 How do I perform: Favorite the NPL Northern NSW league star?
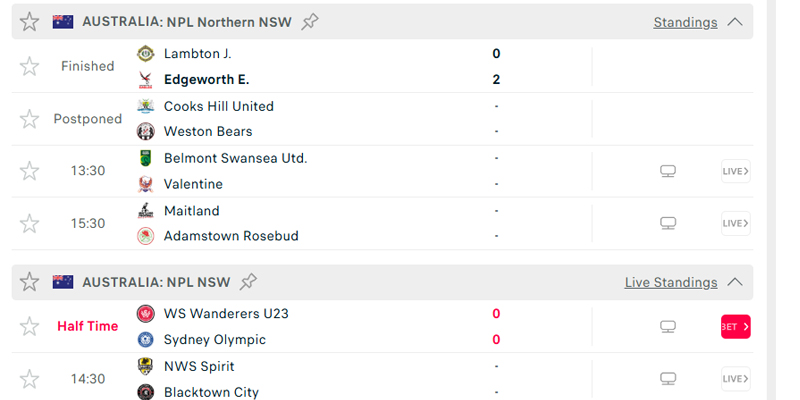point(30,22)
